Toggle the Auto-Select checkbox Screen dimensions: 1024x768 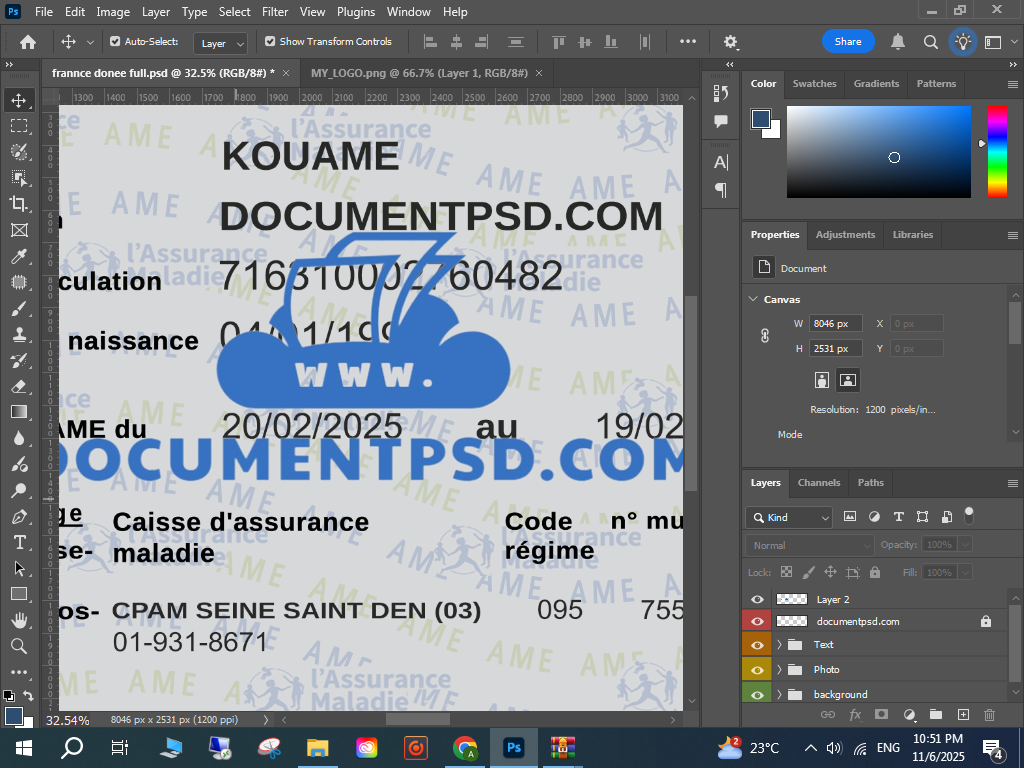[115, 42]
